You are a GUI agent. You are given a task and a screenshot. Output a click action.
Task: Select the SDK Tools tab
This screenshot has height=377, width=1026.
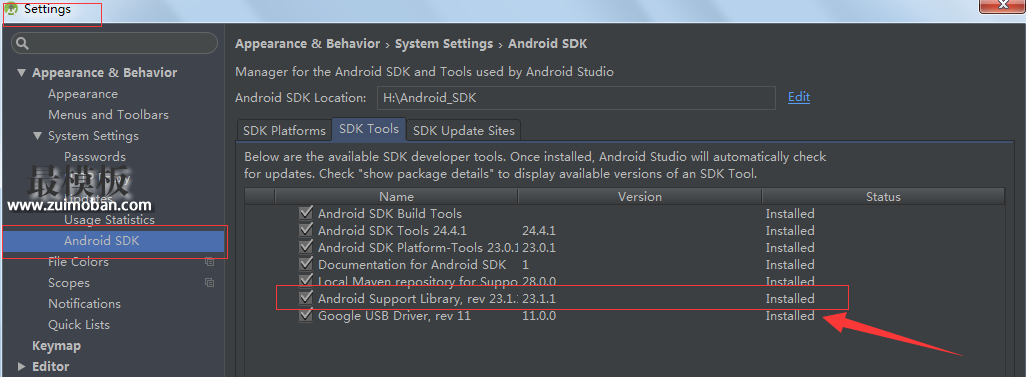pyautogui.click(x=369, y=129)
